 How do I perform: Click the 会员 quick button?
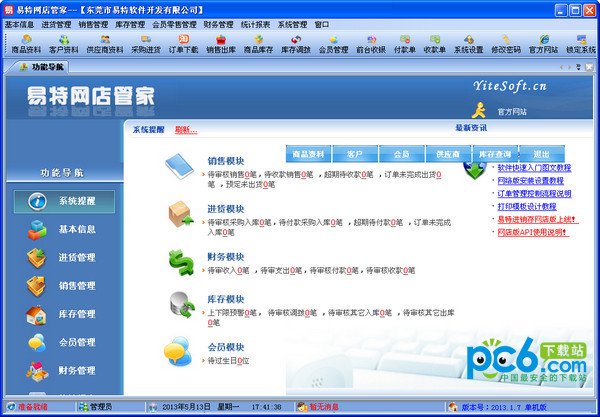(x=402, y=154)
